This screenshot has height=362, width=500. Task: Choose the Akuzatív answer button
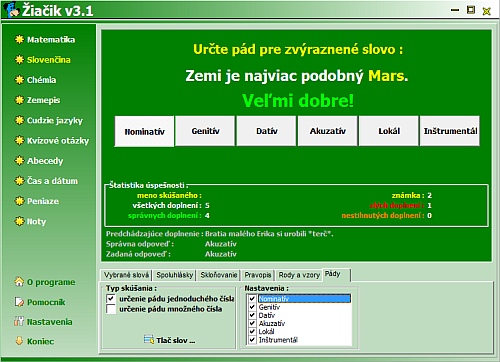(x=328, y=131)
